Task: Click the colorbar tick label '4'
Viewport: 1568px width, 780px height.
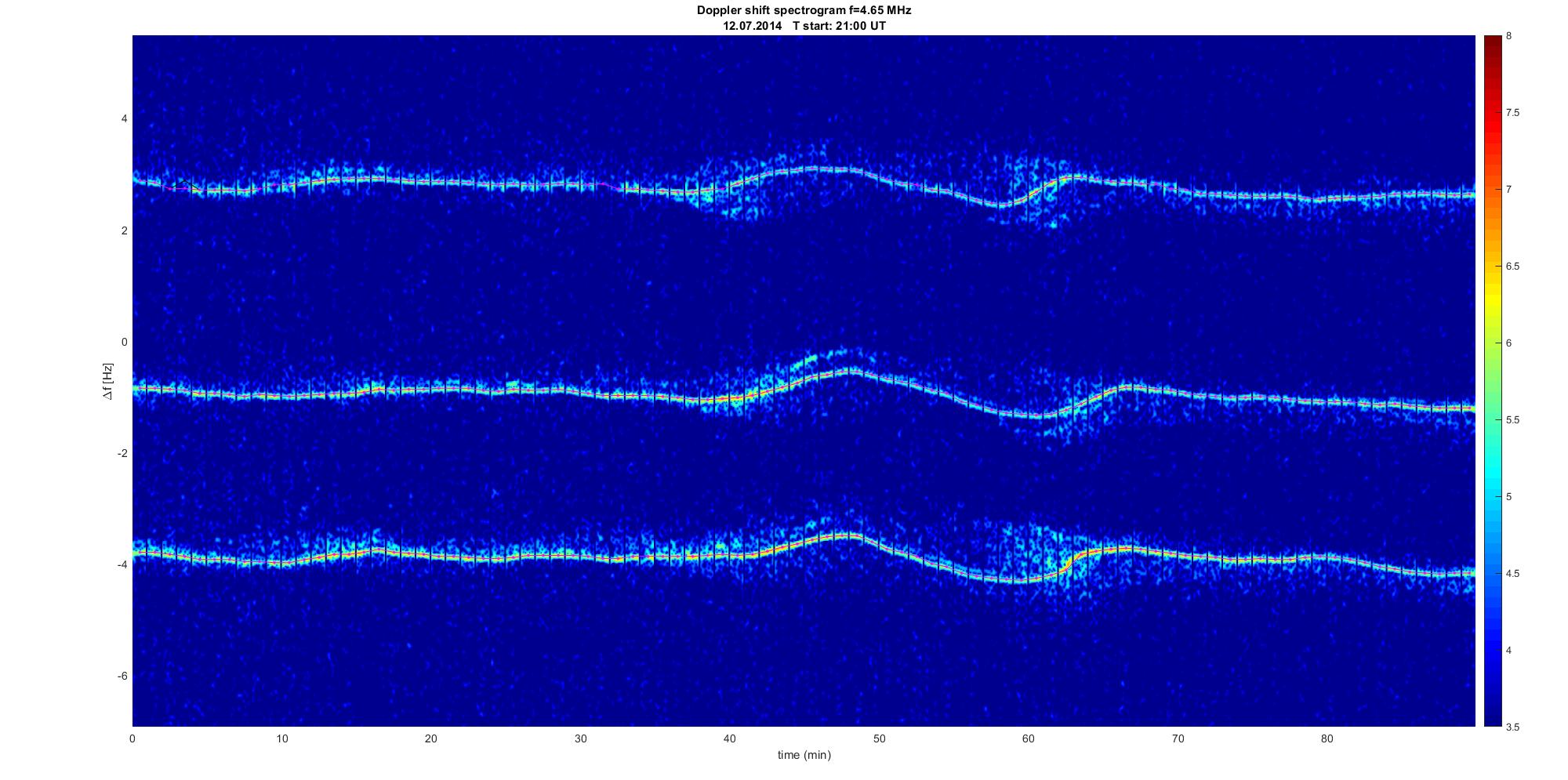Action: click(x=1508, y=651)
